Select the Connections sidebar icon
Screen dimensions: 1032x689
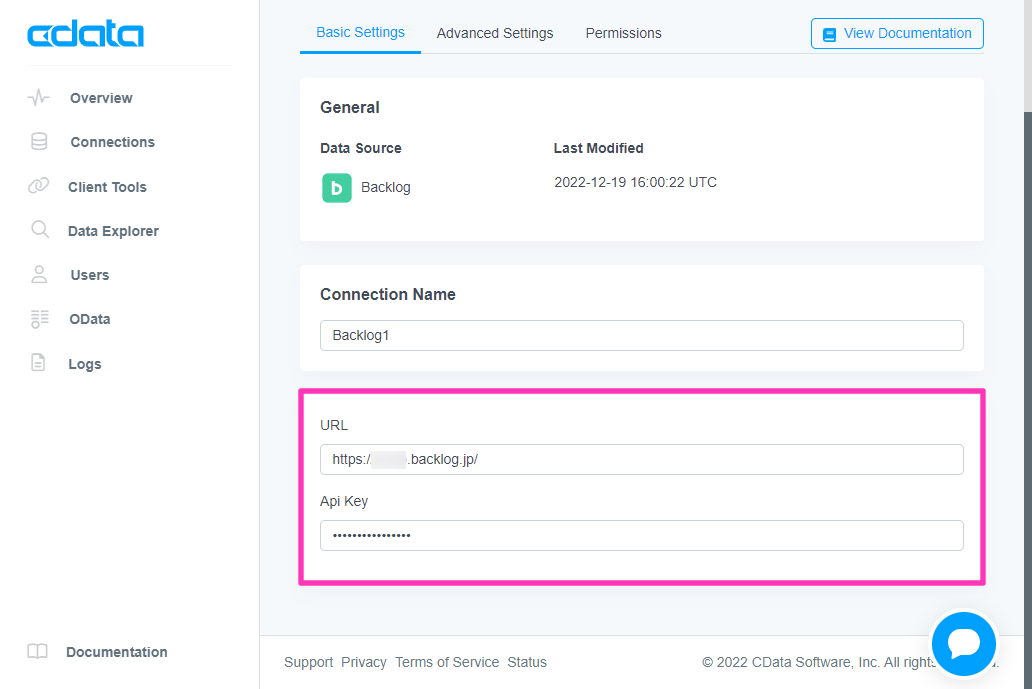[111, 141]
